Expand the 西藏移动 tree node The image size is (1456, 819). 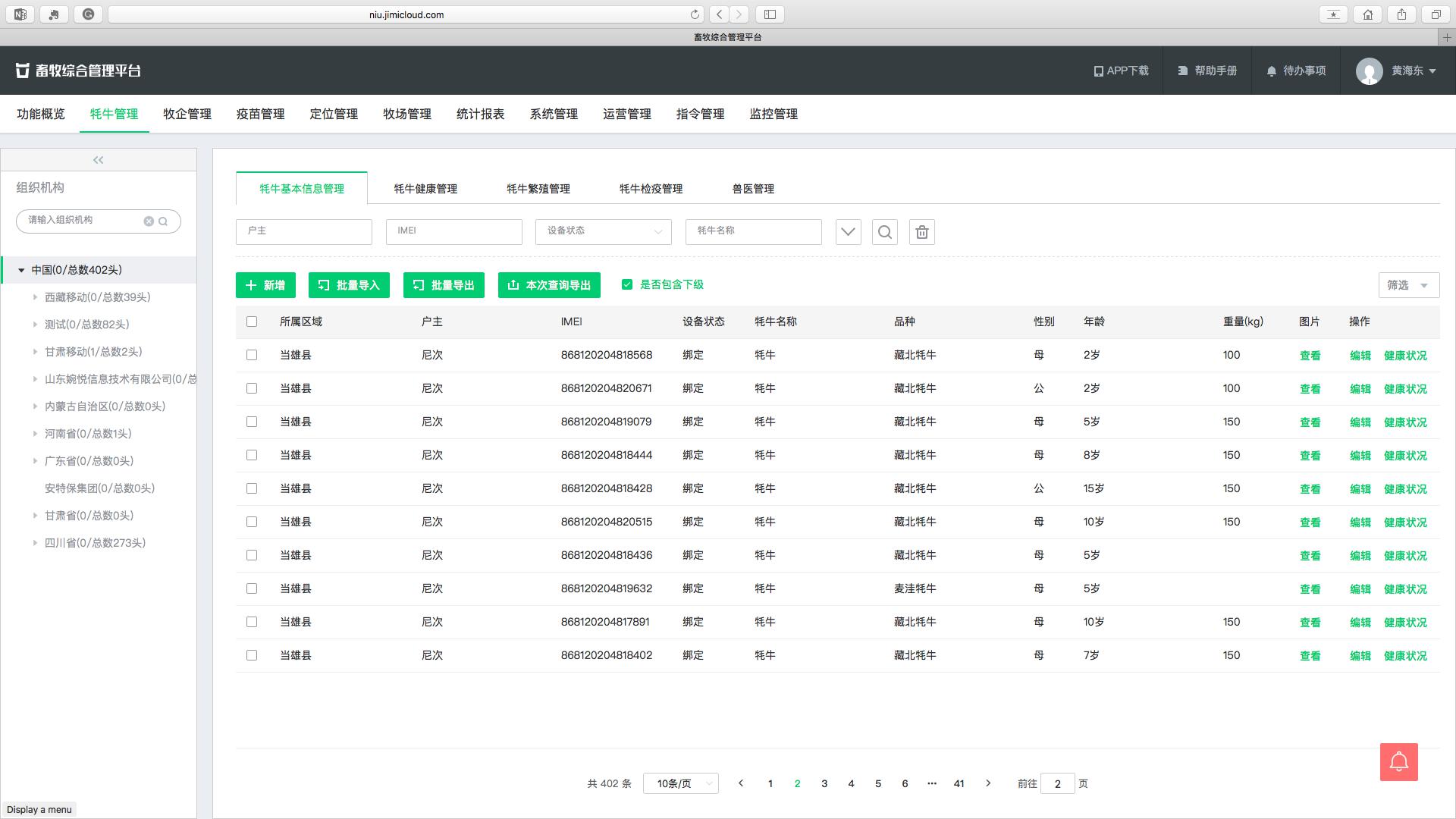[35, 297]
